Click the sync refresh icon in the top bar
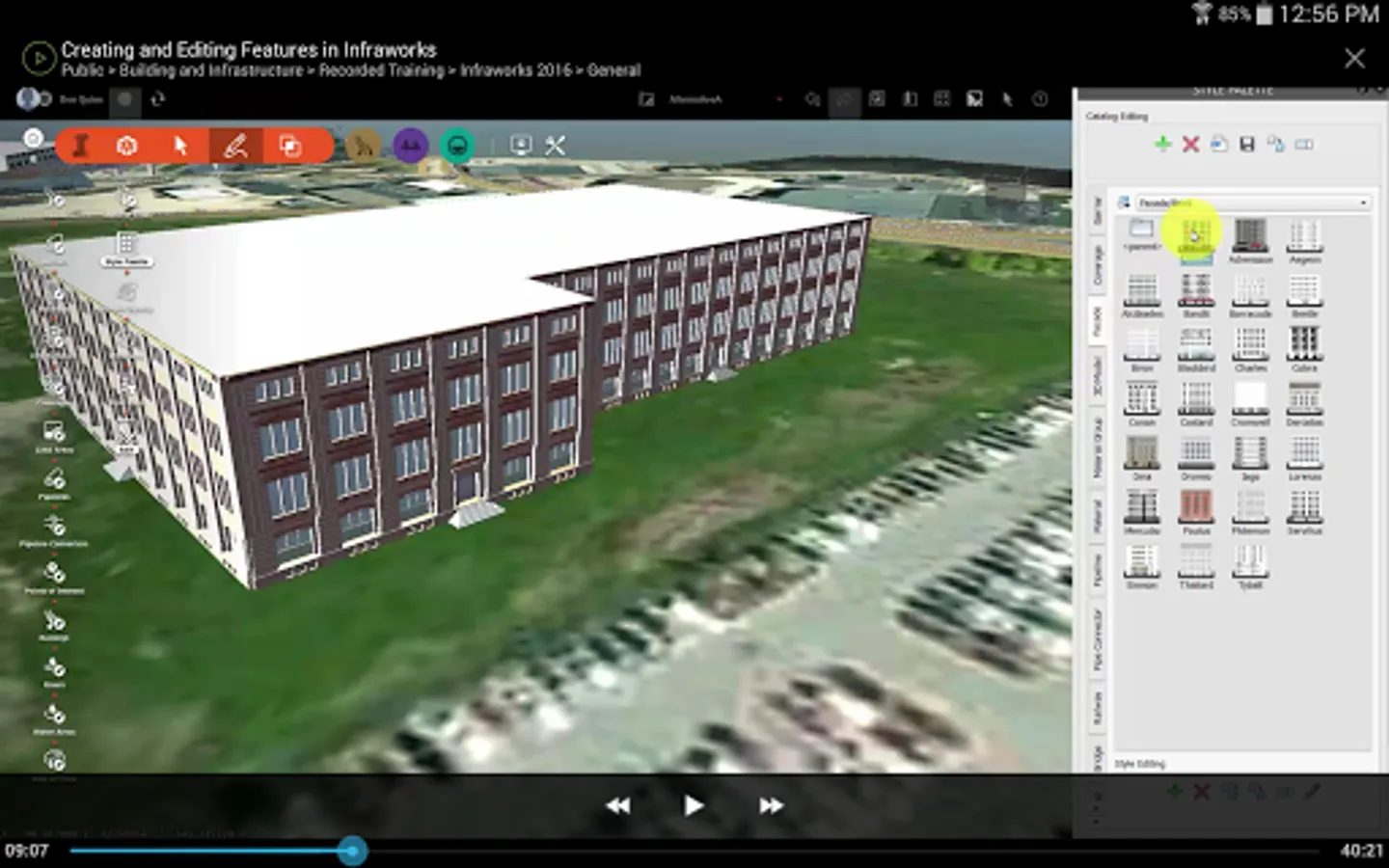 click(158, 98)
